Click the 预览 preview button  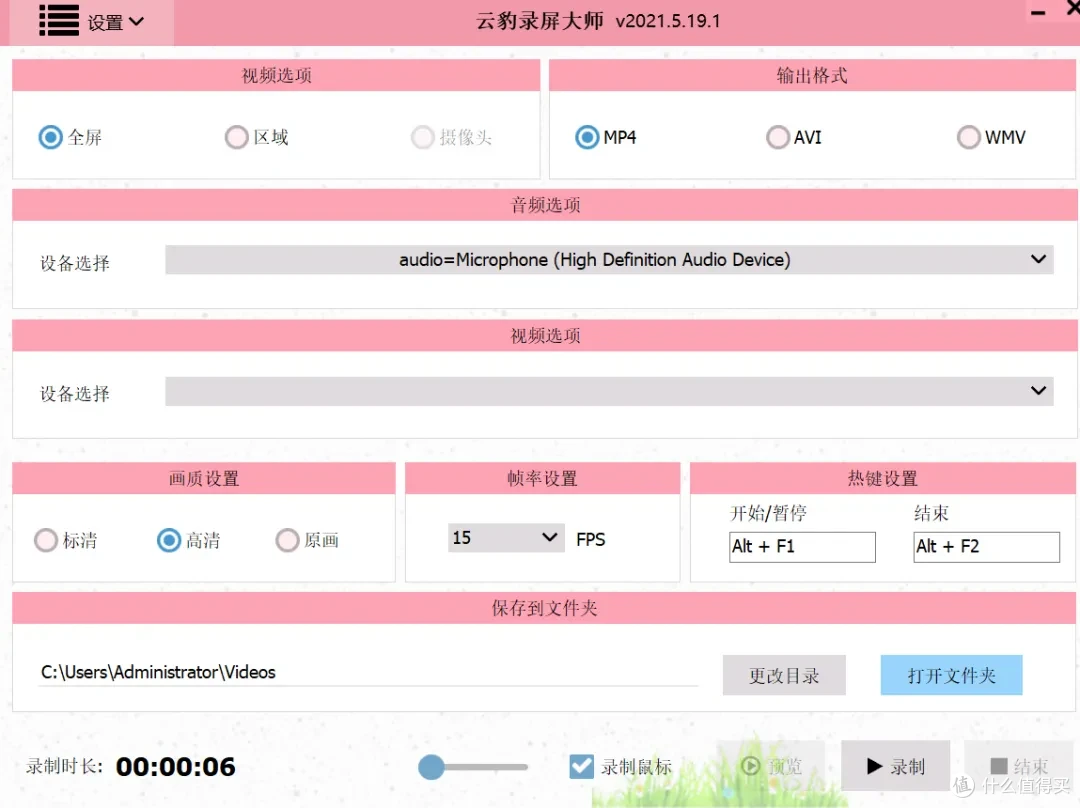click(771, 766)
